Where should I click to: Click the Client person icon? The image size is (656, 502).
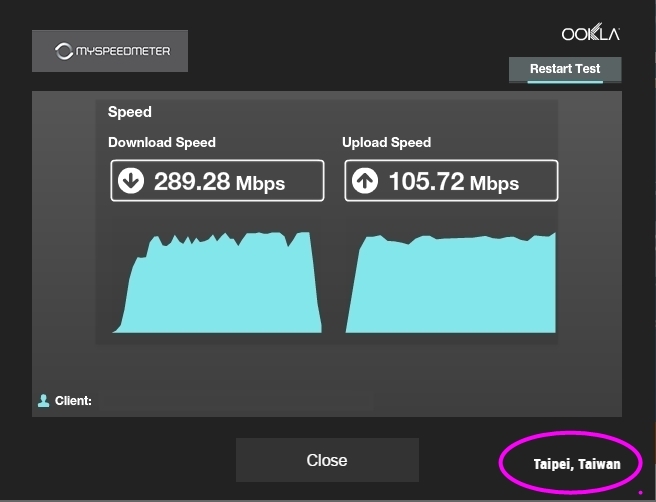[x=43, y=401]
